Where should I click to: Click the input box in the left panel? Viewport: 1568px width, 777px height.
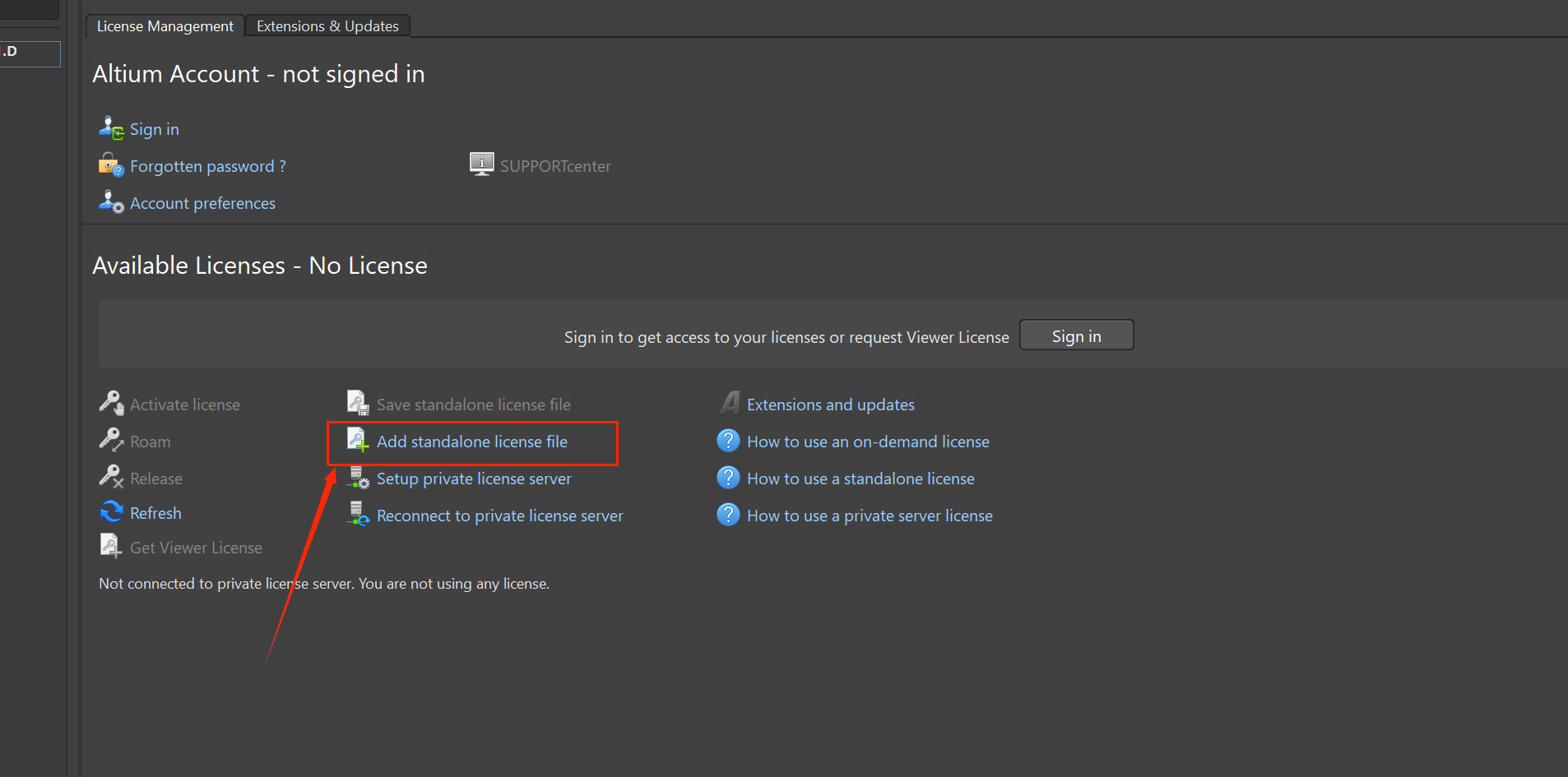30,53
